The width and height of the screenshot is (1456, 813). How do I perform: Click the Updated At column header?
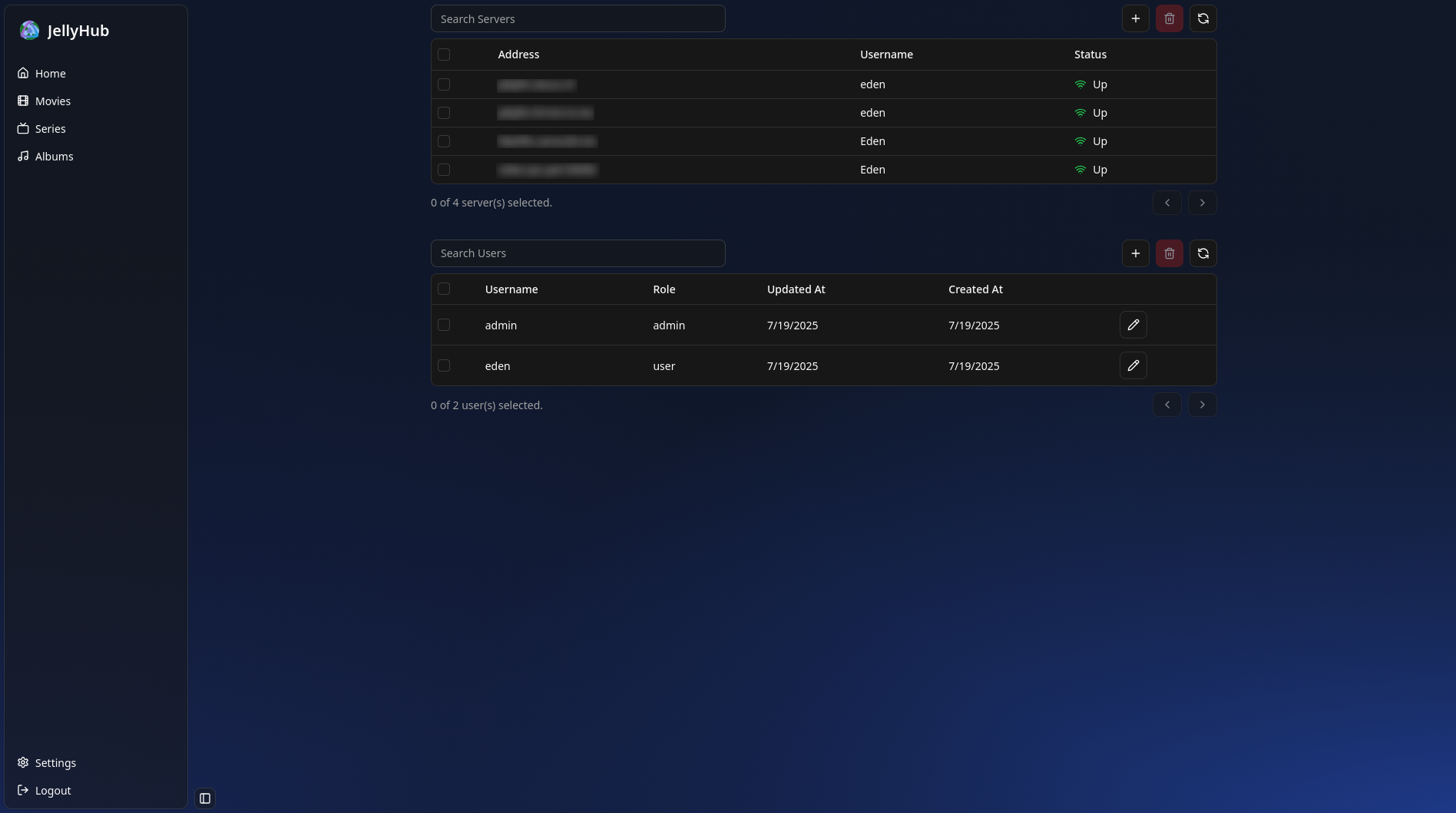796,289
